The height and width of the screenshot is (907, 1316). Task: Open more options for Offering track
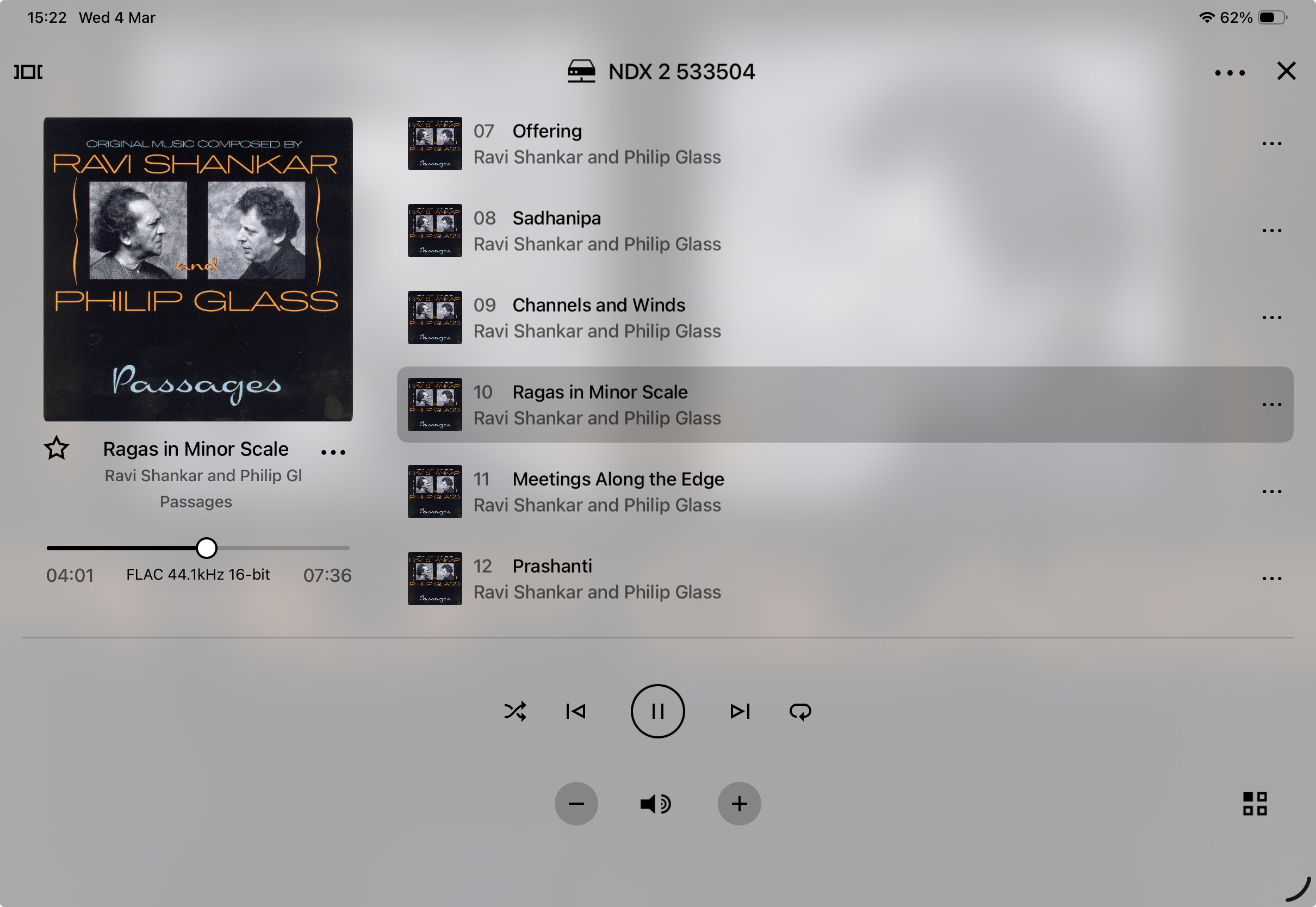point(1271,144)
